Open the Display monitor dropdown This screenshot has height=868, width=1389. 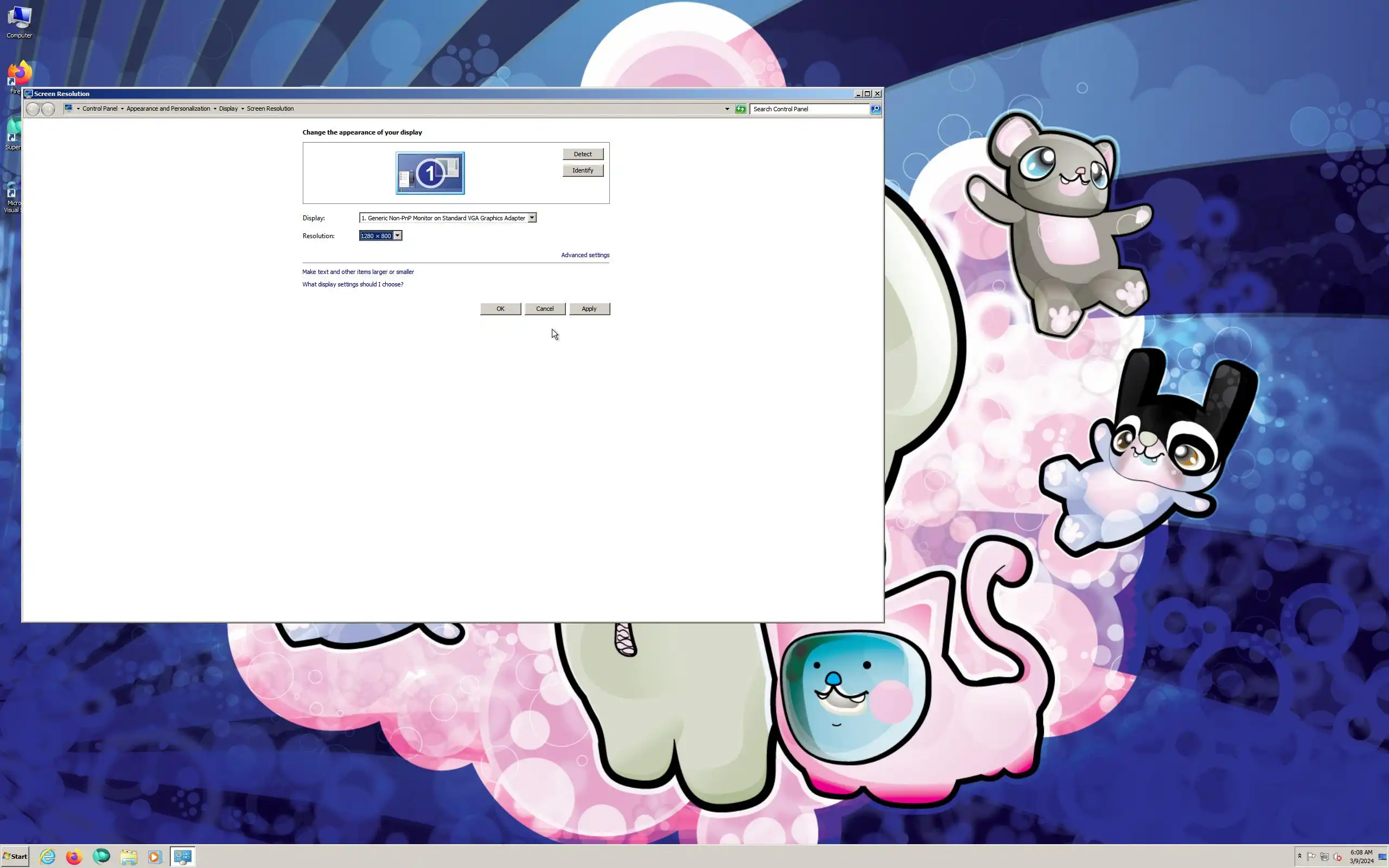point(532,218)
